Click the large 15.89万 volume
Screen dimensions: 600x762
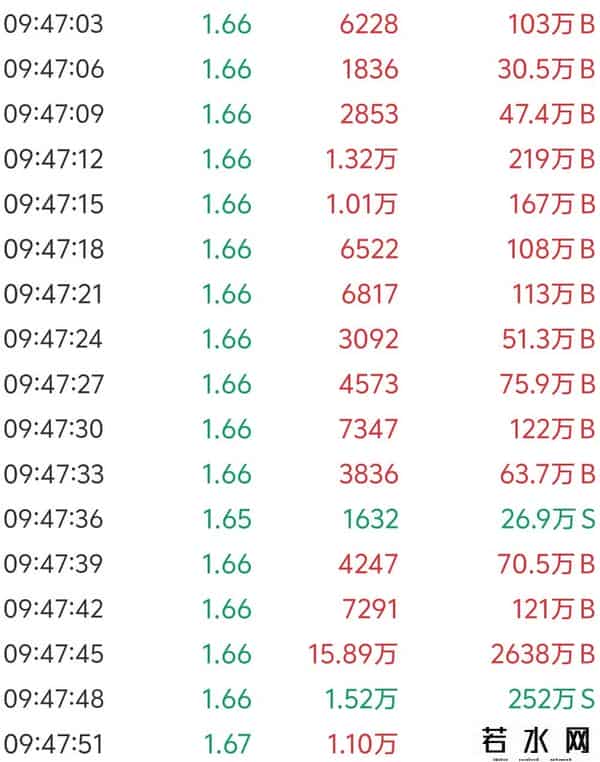click(x=353, y=654)
